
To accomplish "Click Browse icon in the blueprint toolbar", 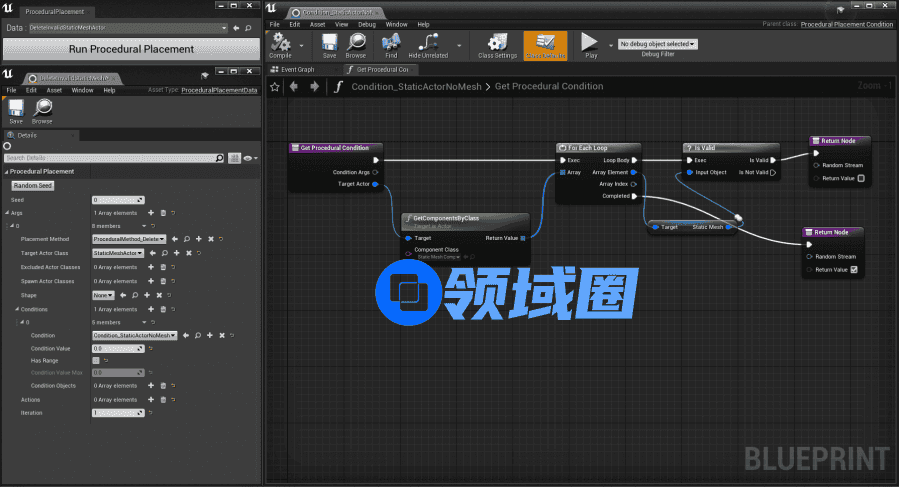I will [x=356, y=44].
